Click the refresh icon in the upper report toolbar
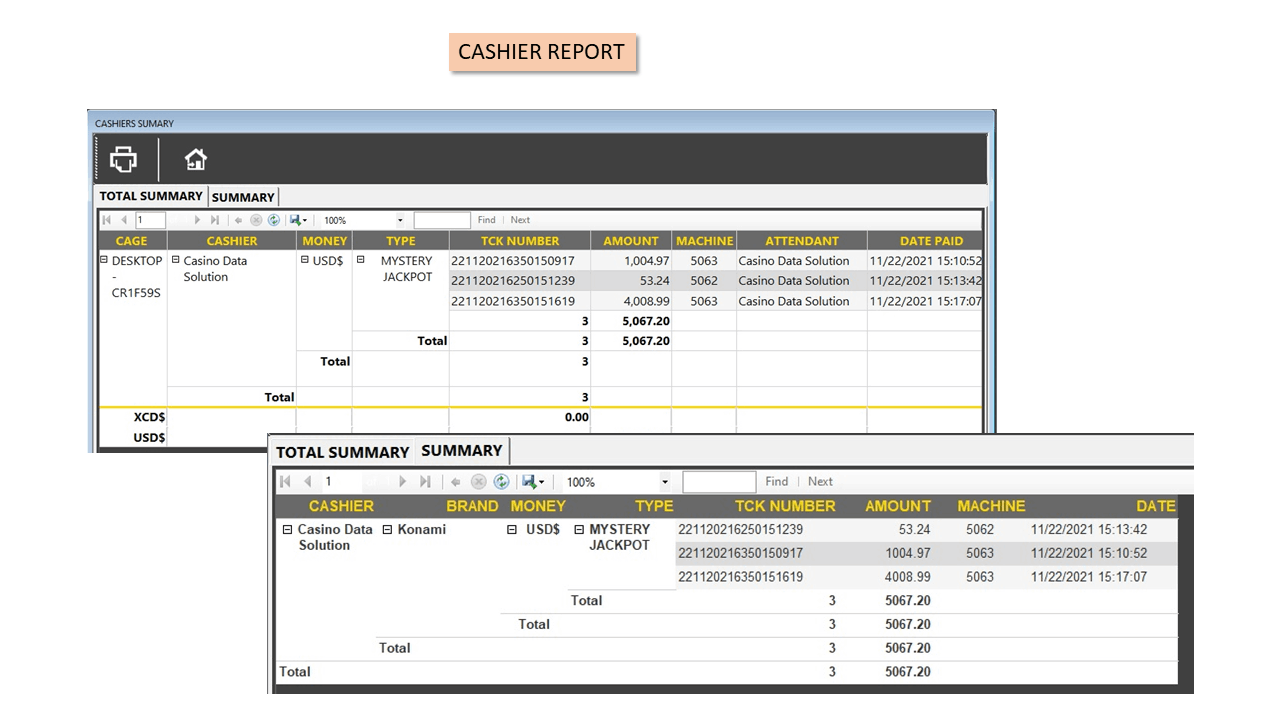The height and width of the screenshot is (720, 1280). pyautogui.click(x=273, y=220)
